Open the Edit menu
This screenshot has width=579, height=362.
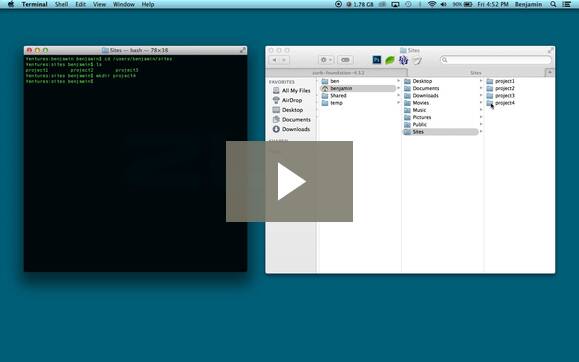[80, 4]
